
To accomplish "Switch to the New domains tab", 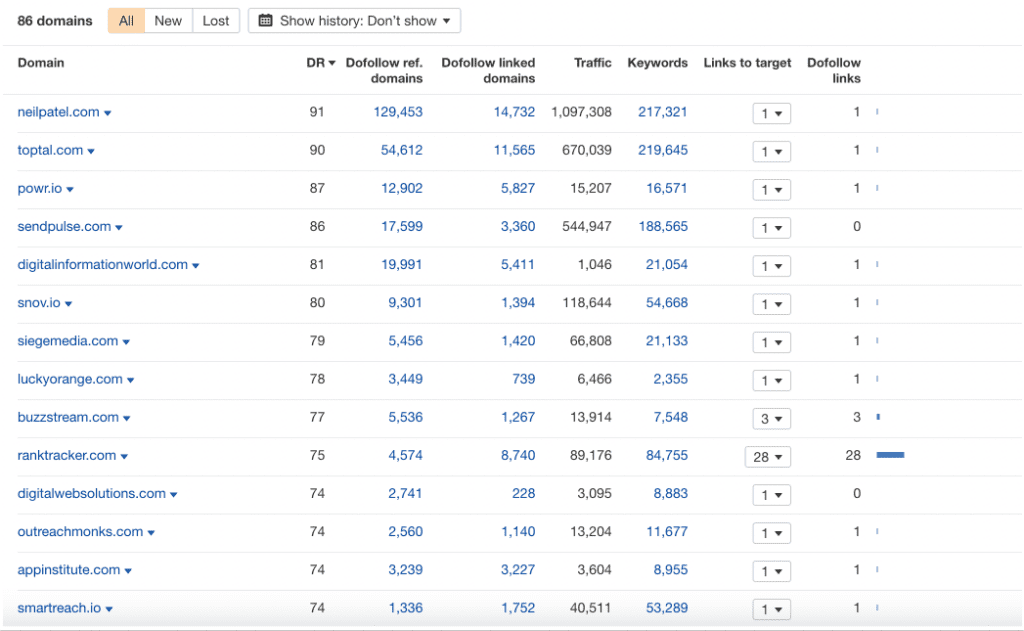I will (x=168, y=21).
